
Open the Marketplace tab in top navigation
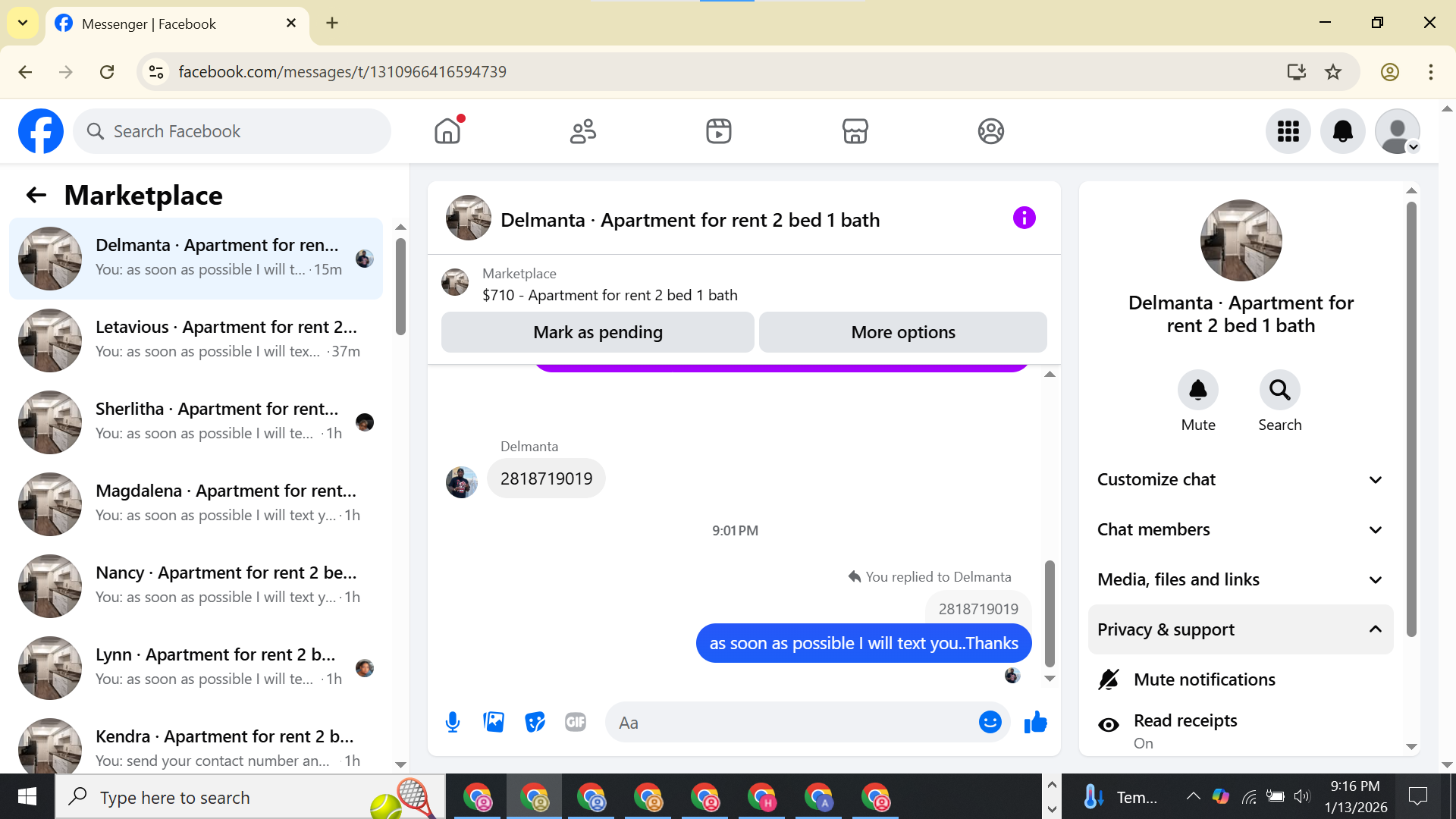pyautogui.click(x=855, y=131)
